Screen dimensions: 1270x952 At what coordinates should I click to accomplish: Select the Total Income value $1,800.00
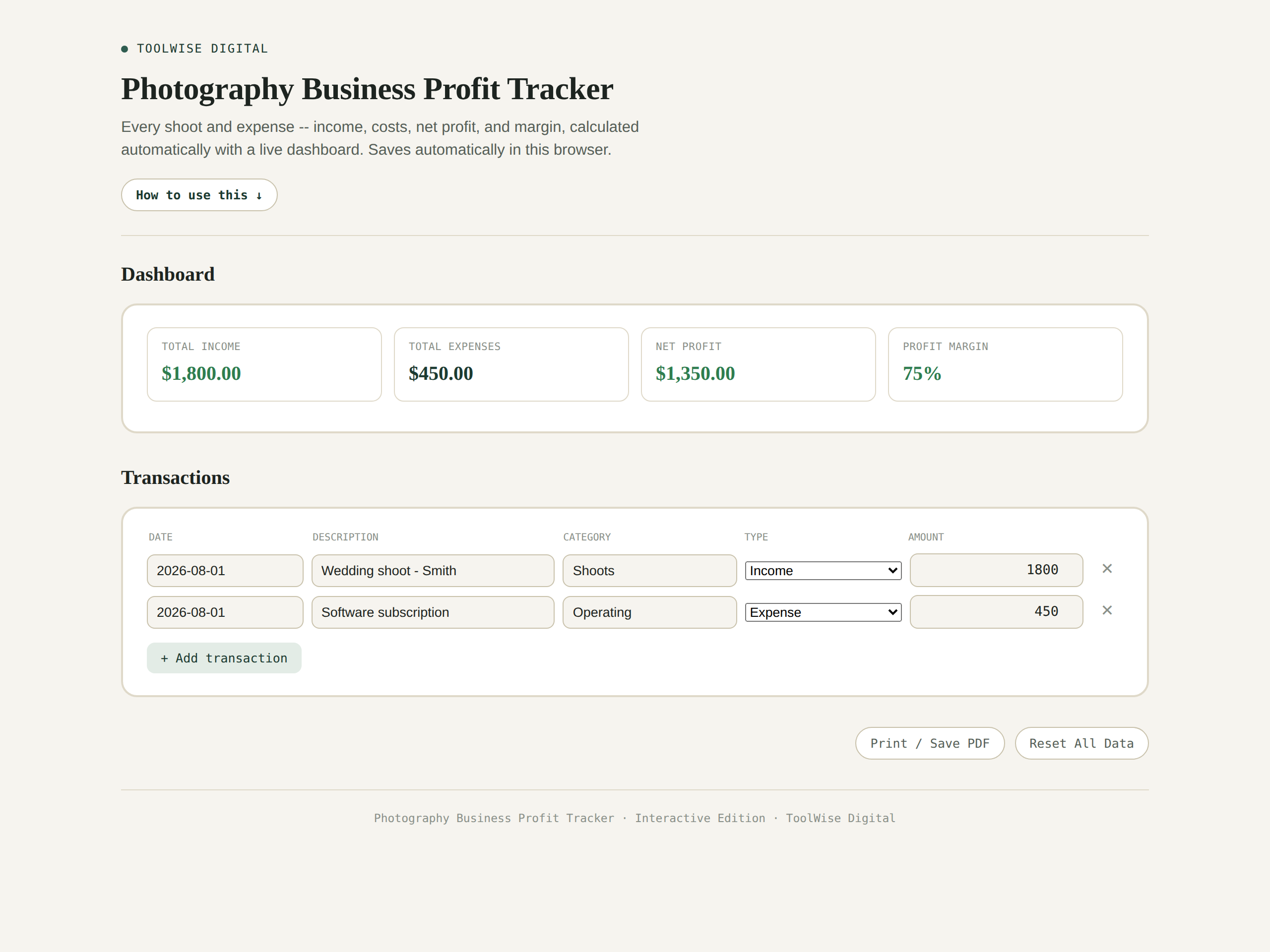[201, 373]
